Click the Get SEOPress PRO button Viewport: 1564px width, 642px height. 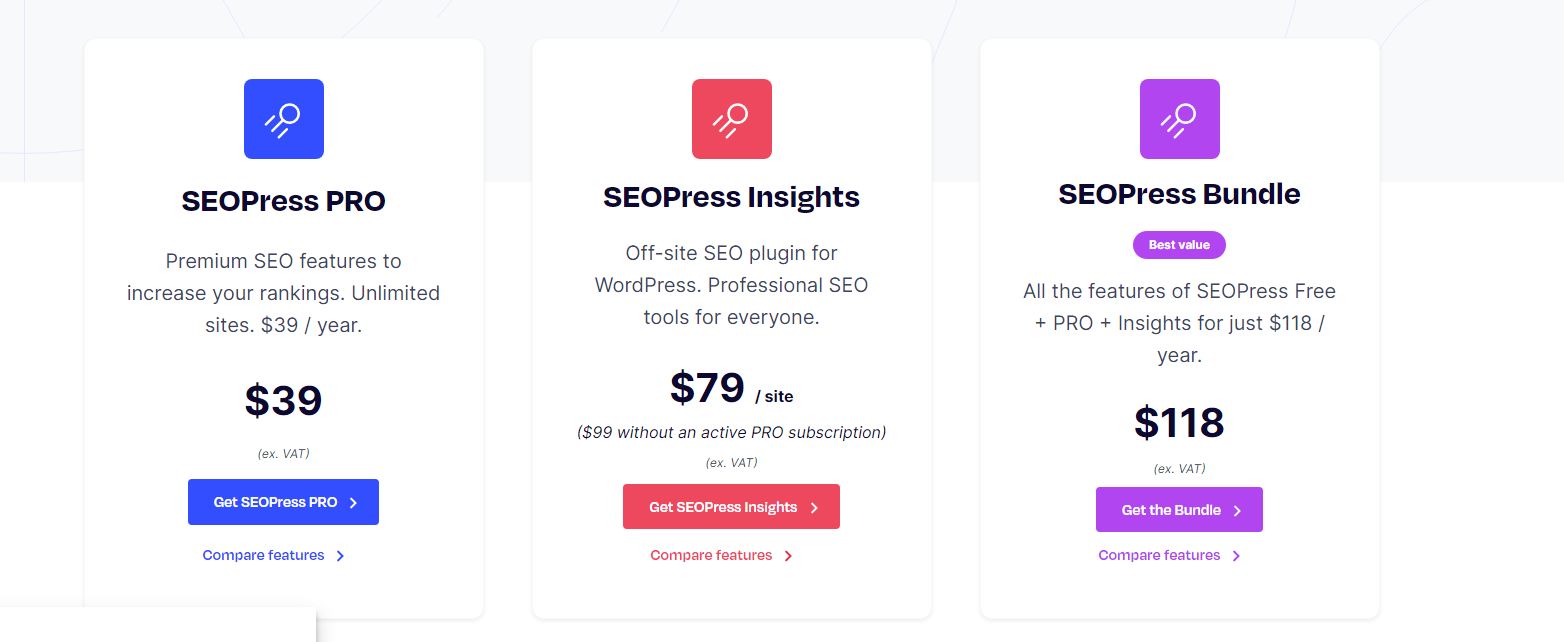(283, 502)
